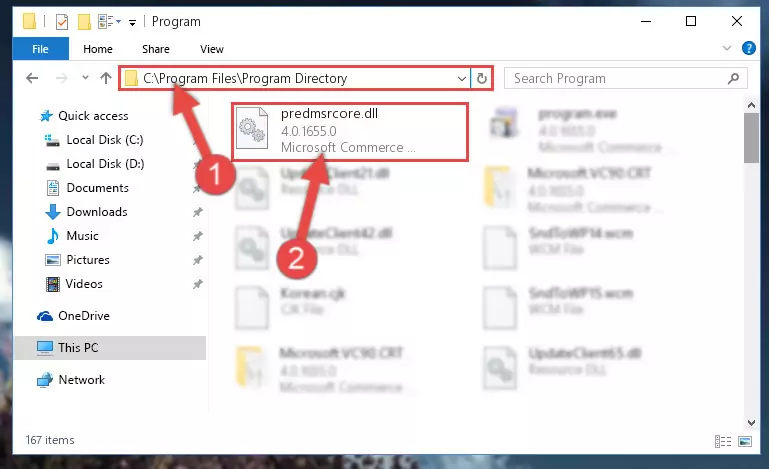This screenshot has height=469, width=769.
Task: Open Customize Quick Access Toolbar dropdown
Action: click(132, 22)
